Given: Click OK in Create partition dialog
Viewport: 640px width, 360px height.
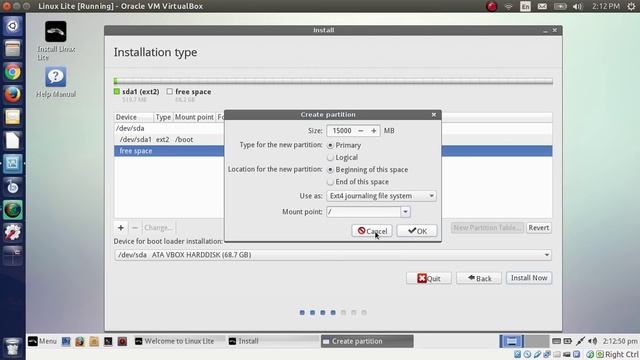Looking at the screenshot, I should [x=417, y=231].
